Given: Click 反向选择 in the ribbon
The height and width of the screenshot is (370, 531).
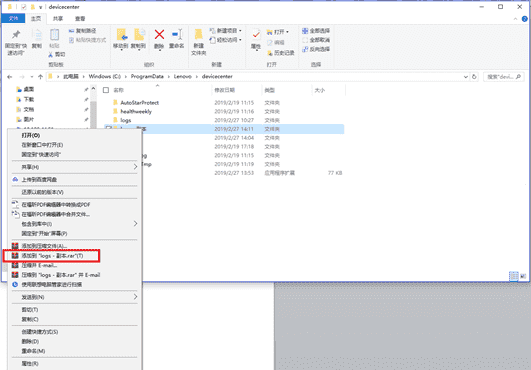Looking at the screenshot, I should (316, 49).
